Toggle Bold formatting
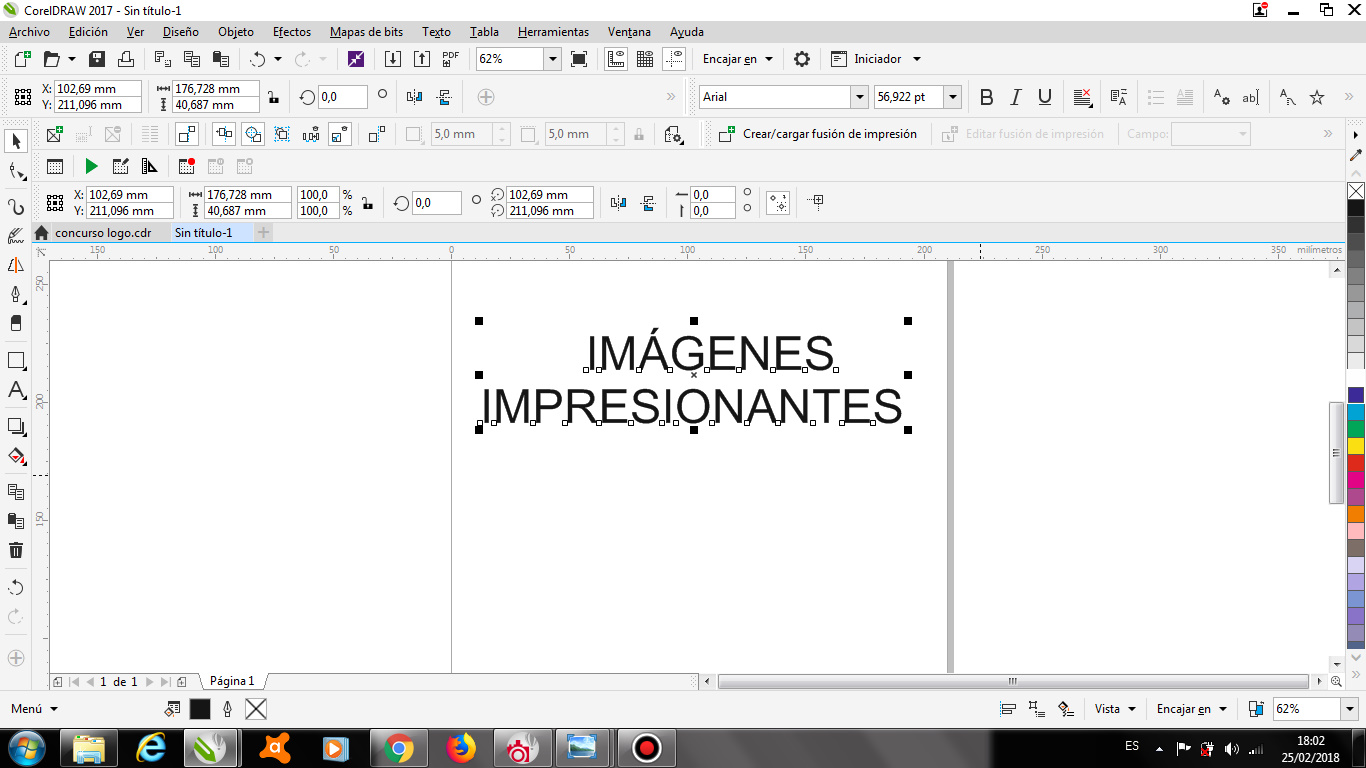Viewport: 1366px width, 768px height. [987, 97]
